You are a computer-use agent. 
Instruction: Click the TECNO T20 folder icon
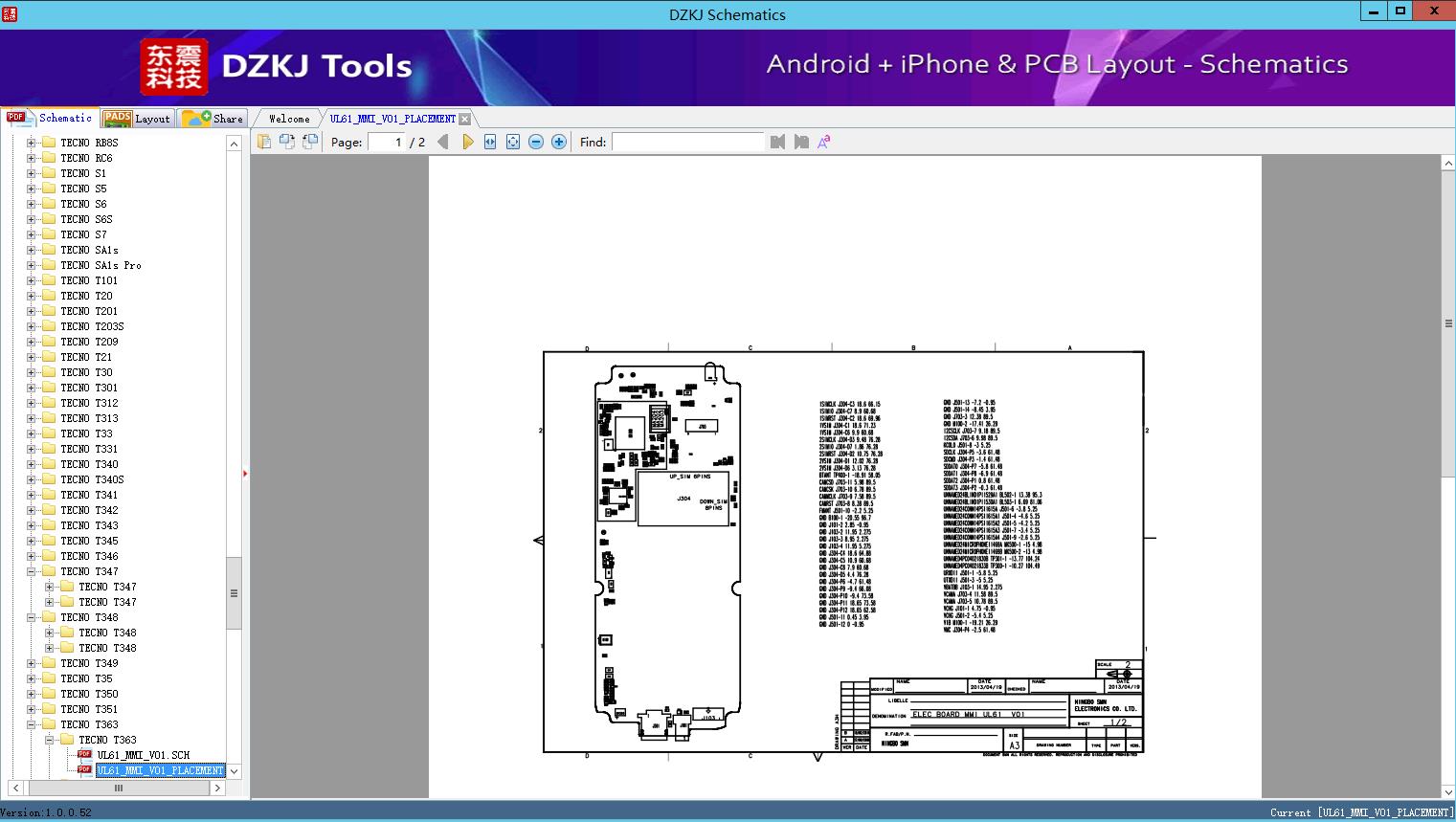tap(49, 296)
